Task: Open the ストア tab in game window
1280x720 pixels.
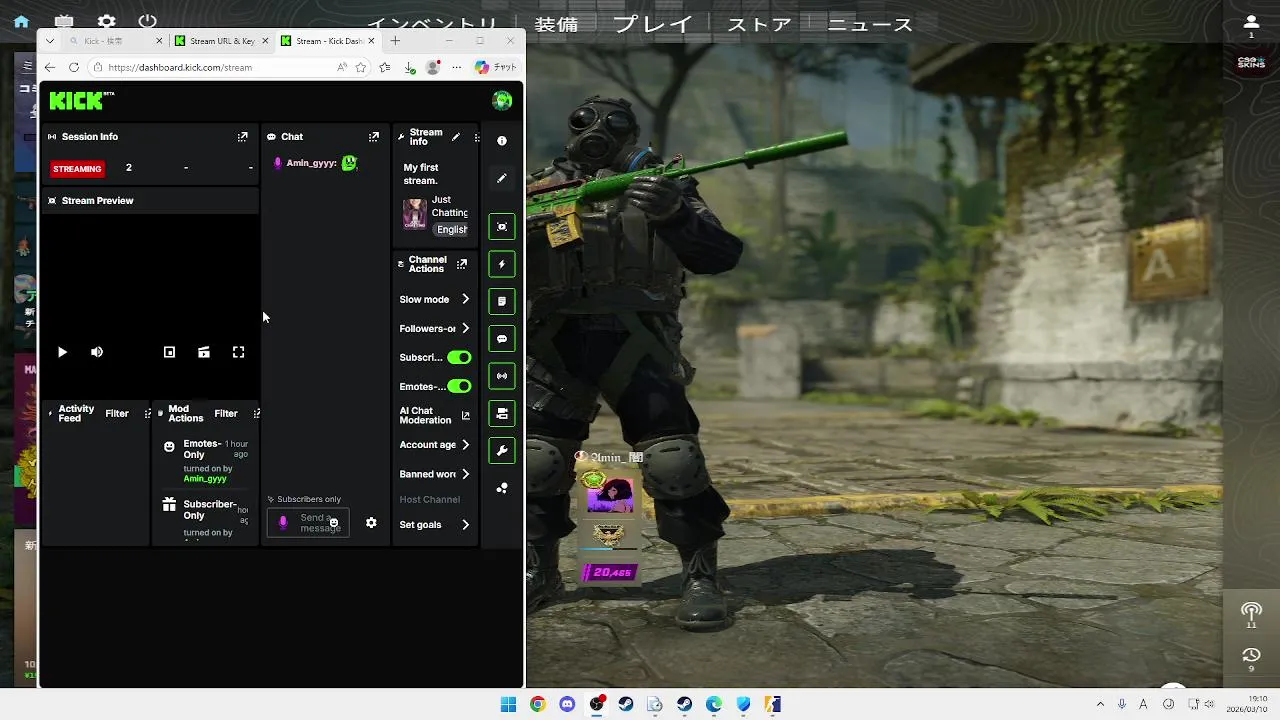Action: [759, 25]
